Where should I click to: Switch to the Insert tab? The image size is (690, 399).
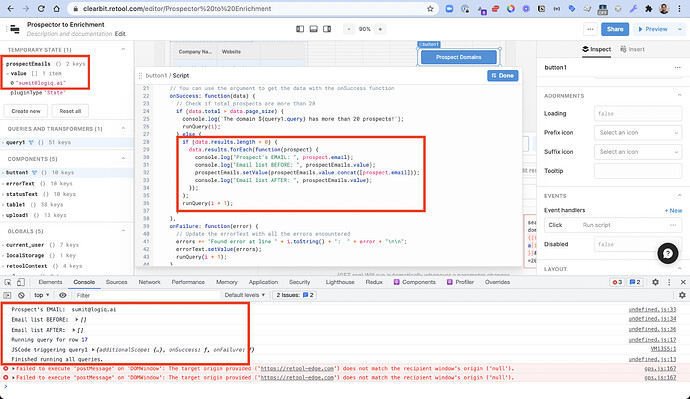pos(632,49)
